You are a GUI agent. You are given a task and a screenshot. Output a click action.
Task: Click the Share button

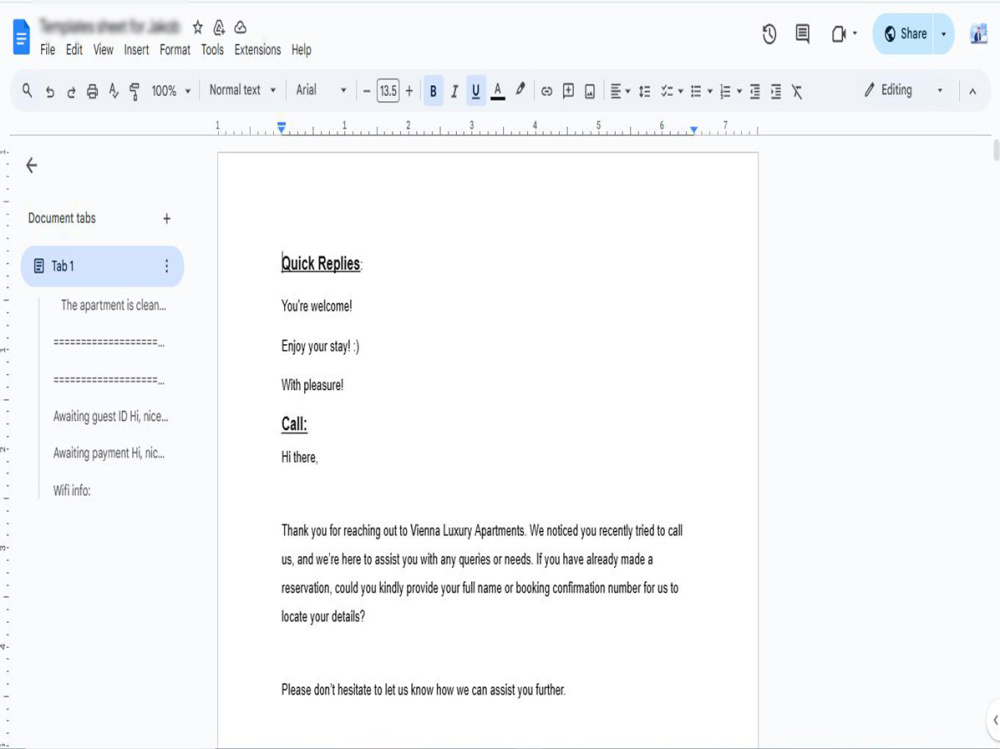click(x=904, y=34)
